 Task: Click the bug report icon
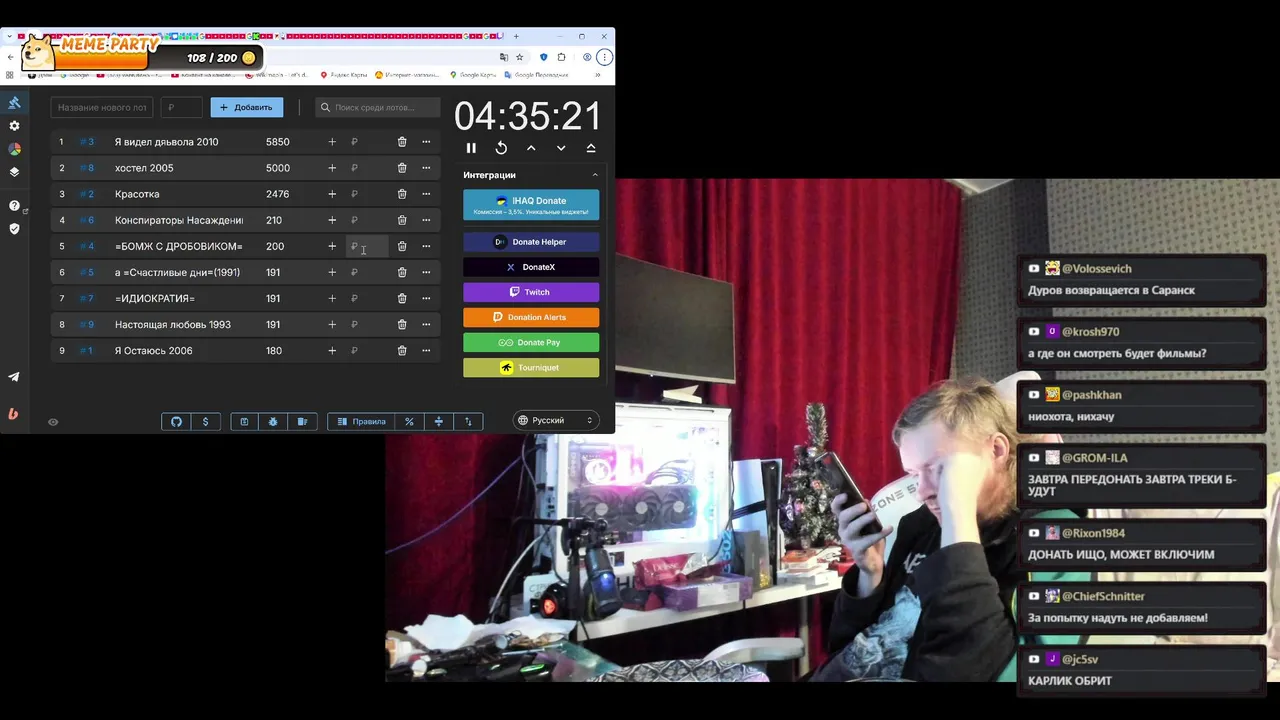click(x=273, y=422)
